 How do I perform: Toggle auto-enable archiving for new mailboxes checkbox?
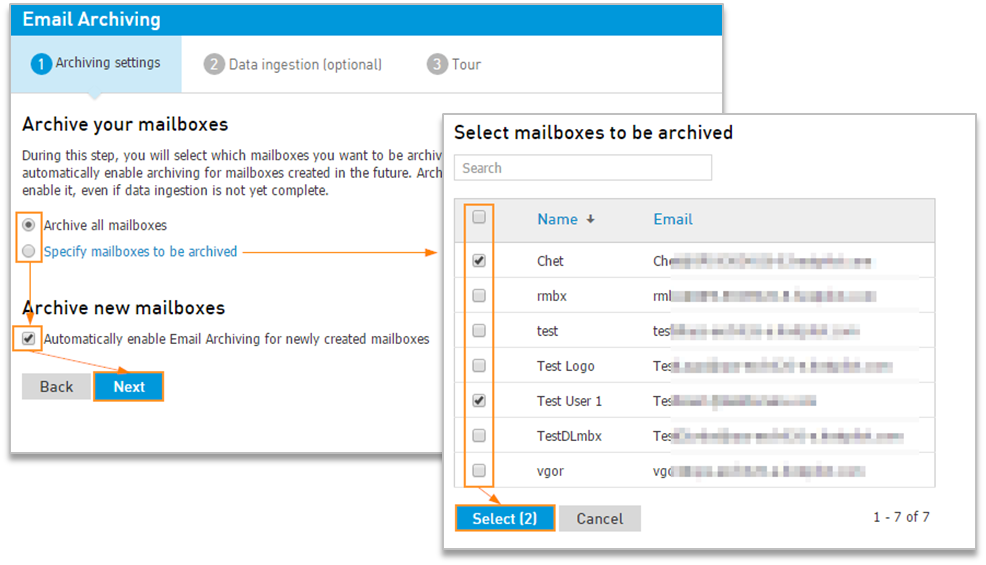(x=28, y=338)
